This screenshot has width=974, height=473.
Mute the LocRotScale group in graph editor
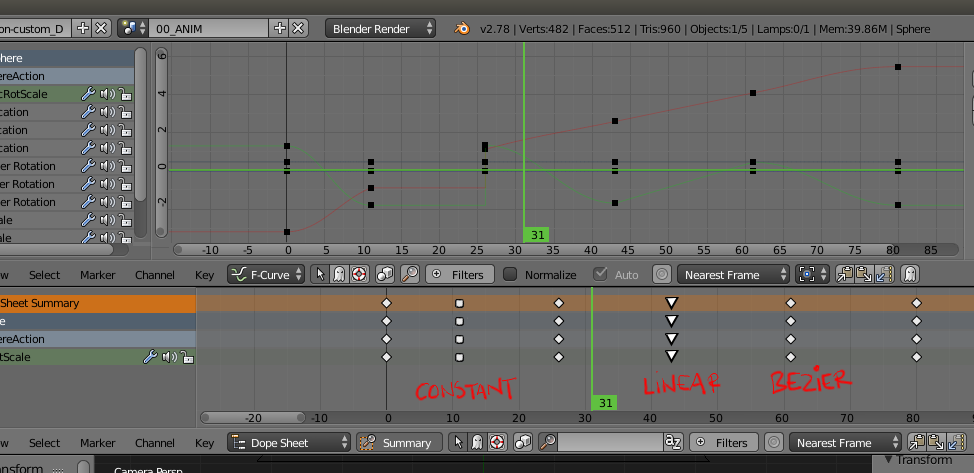click(107, 94)
